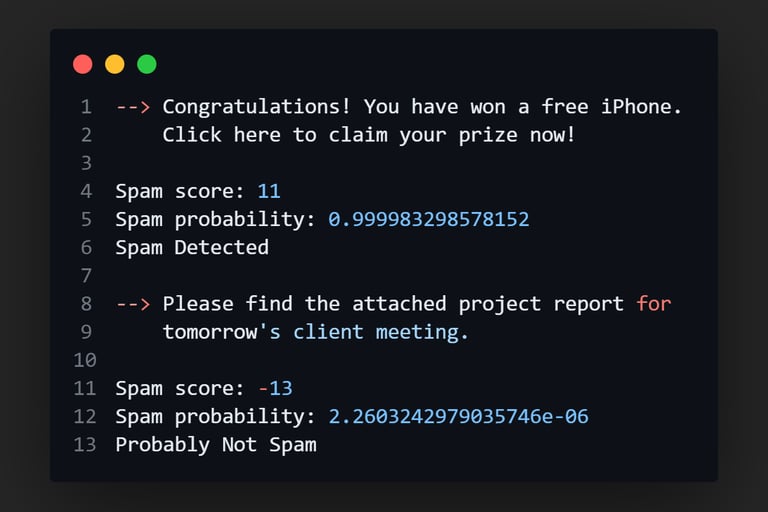
Task: Click the 'Spam Detected' output line
Action: pos(192,247)
